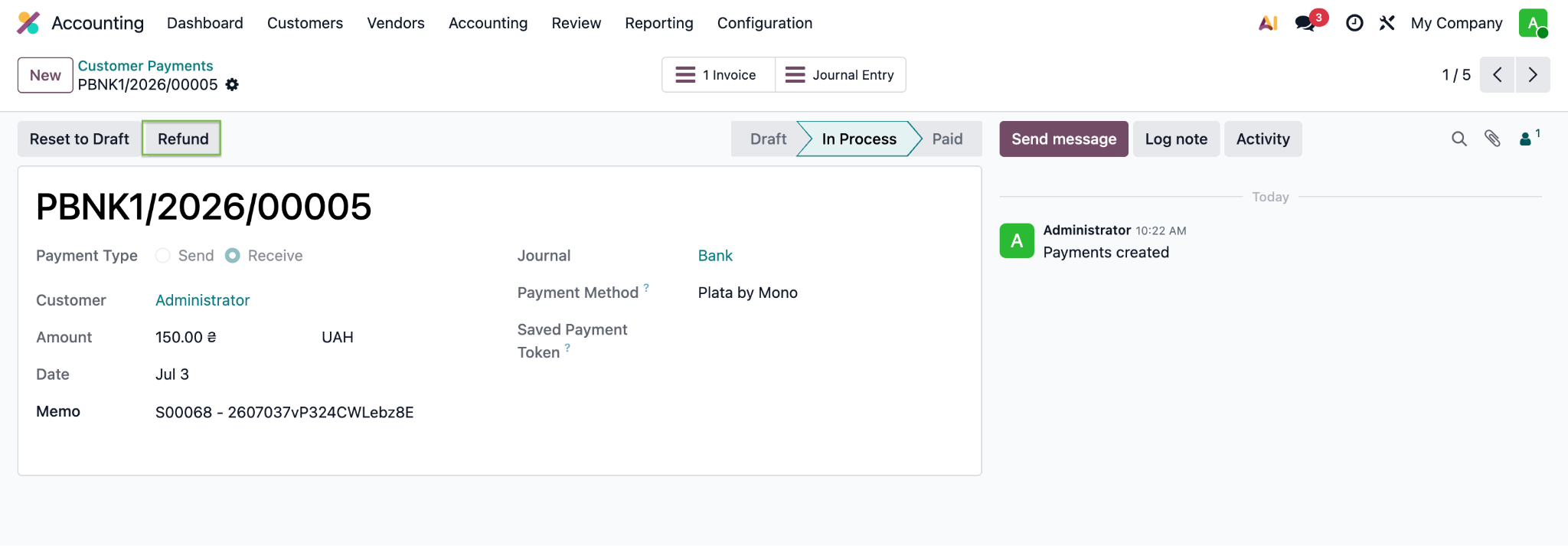Open the Journal Entry smart button
This screenshot has width=1568, height=546.
tap(841, 75)
